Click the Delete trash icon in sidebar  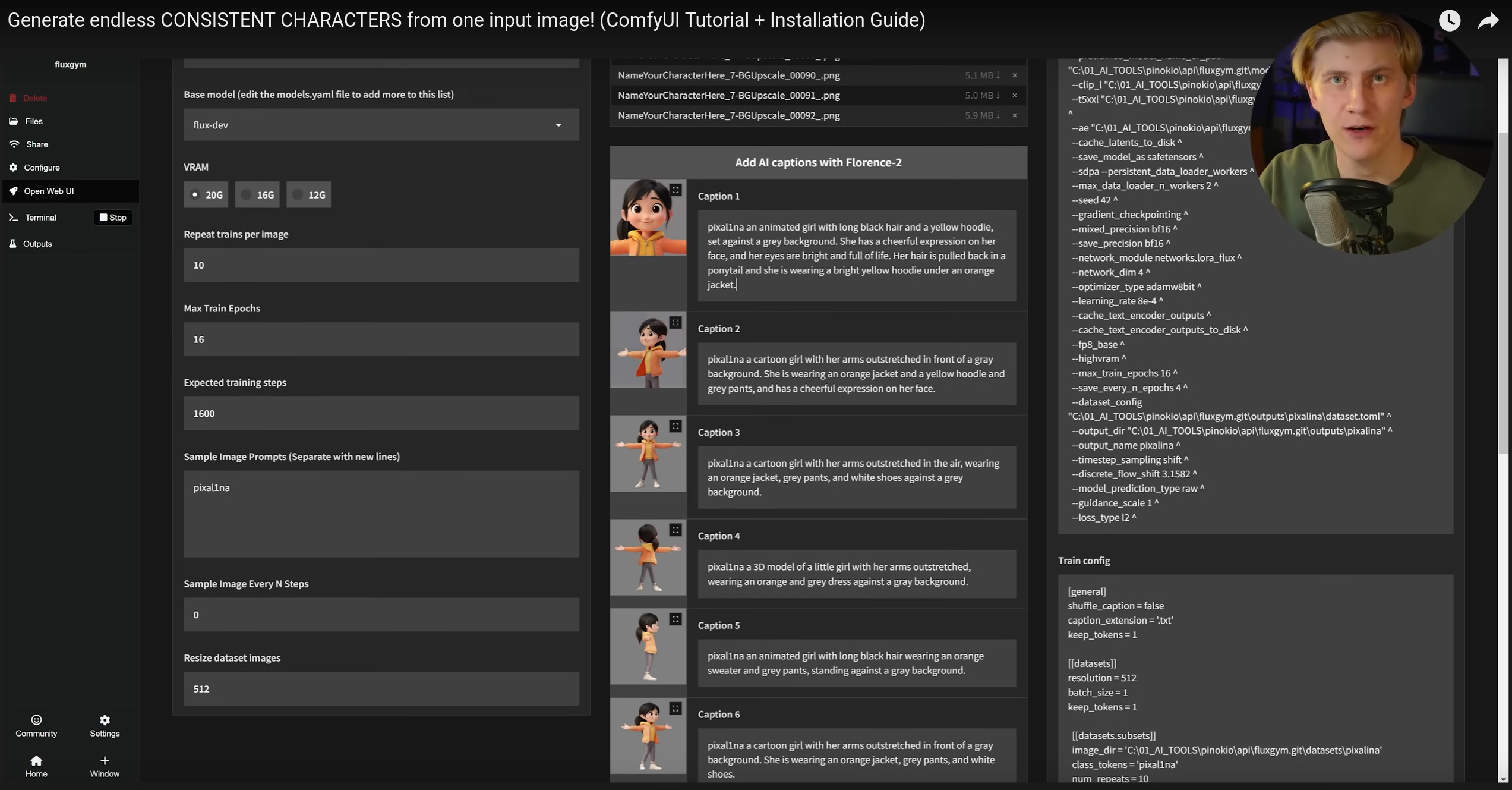pos(13,98)
